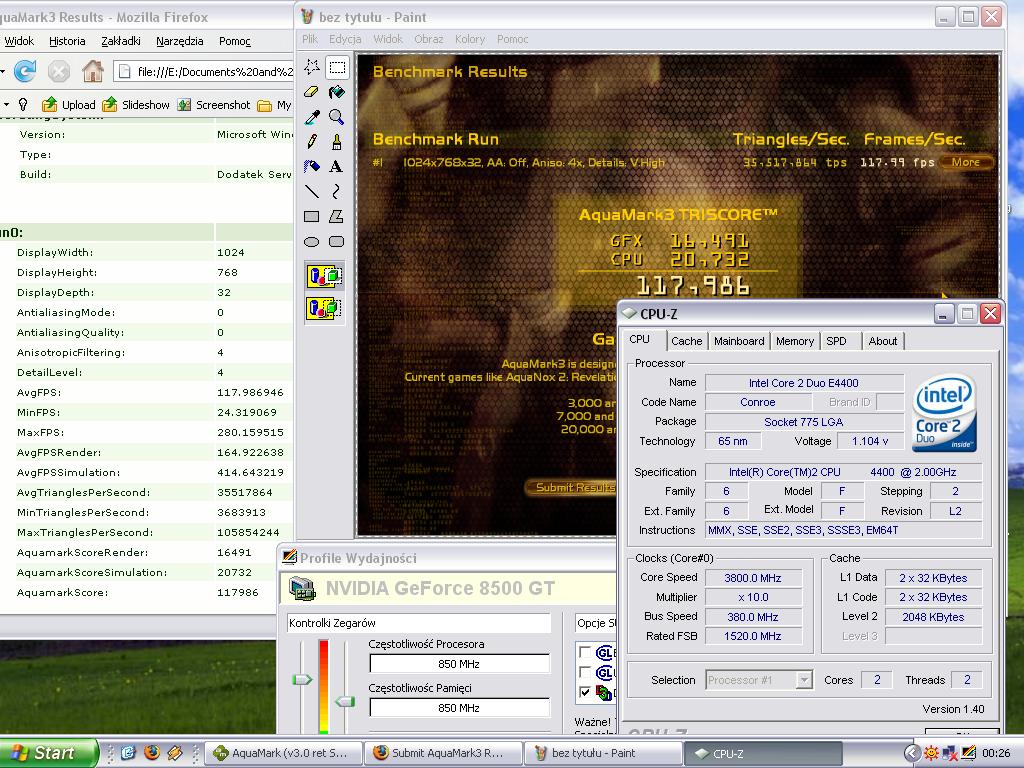Image resolution: width=1024 pixels, height=768 pixels.
Task: Click the More button for benchmark run
Action: coord(966,162)
